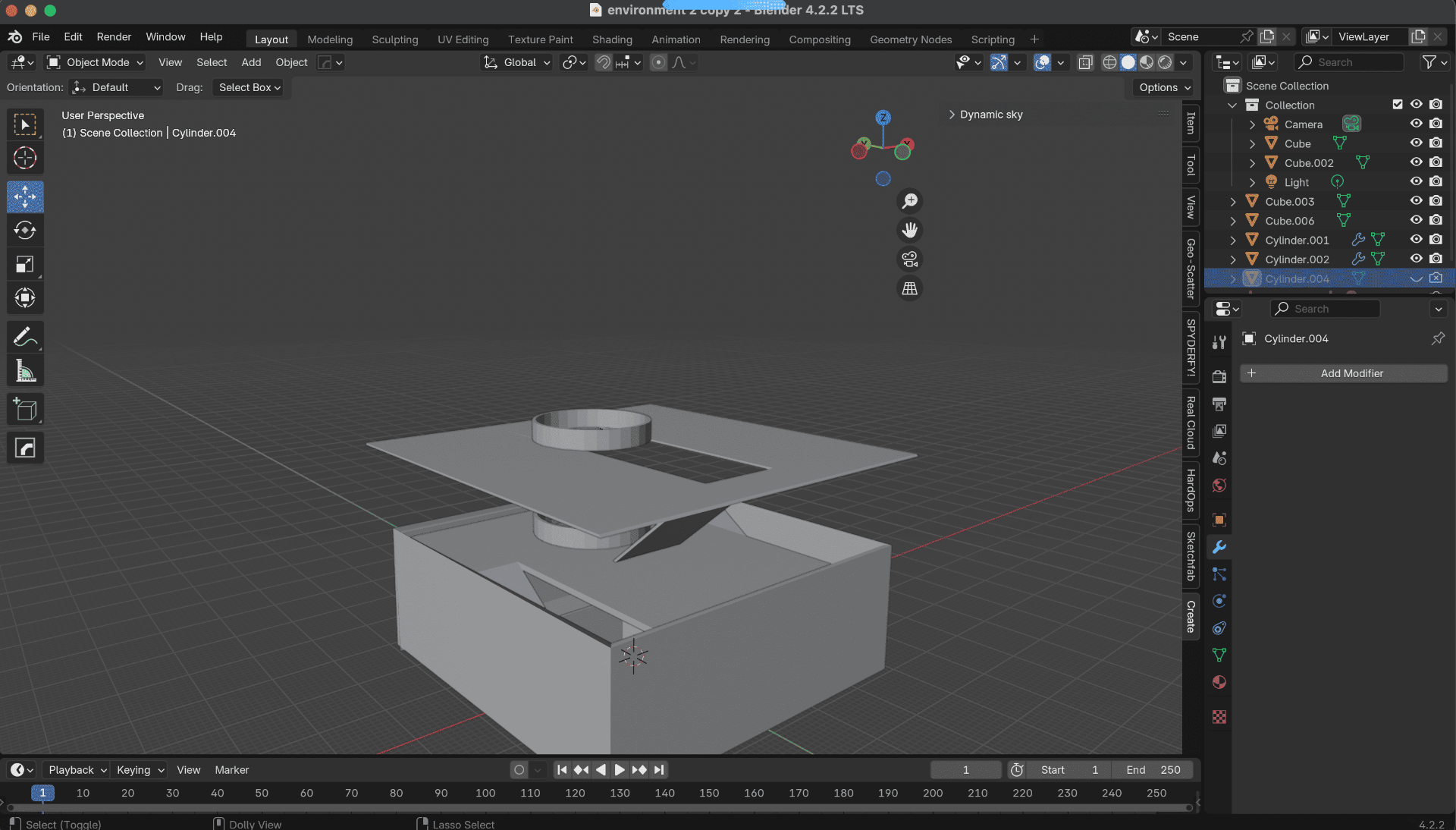
Task: Open the Object Mode dropdown
Action: point(95,63)
